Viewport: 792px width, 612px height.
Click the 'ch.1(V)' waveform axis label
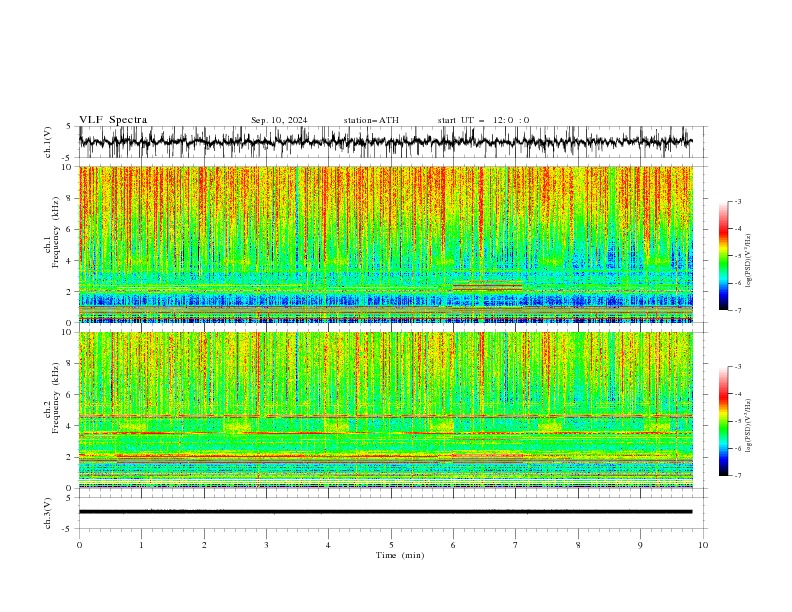pyautogui.click(x=48, y=142)
